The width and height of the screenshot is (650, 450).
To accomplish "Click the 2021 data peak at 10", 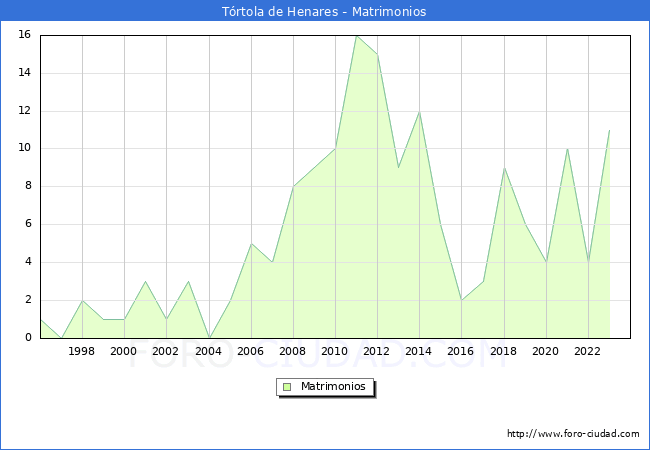I will pyautogui.click(x=567, y=149).
